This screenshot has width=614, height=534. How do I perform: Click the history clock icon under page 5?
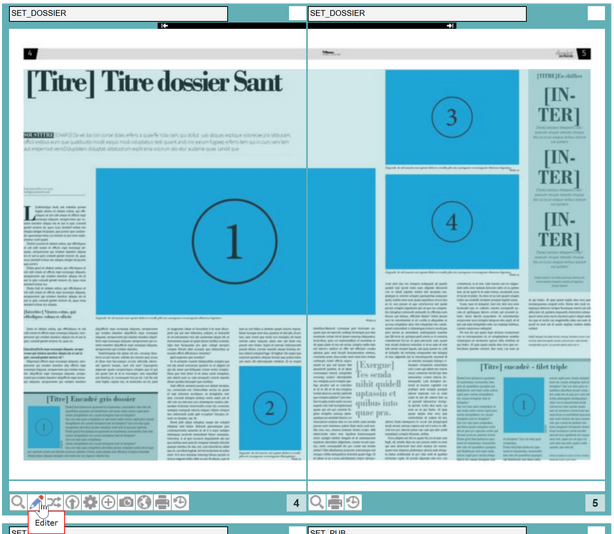point(353,502)
